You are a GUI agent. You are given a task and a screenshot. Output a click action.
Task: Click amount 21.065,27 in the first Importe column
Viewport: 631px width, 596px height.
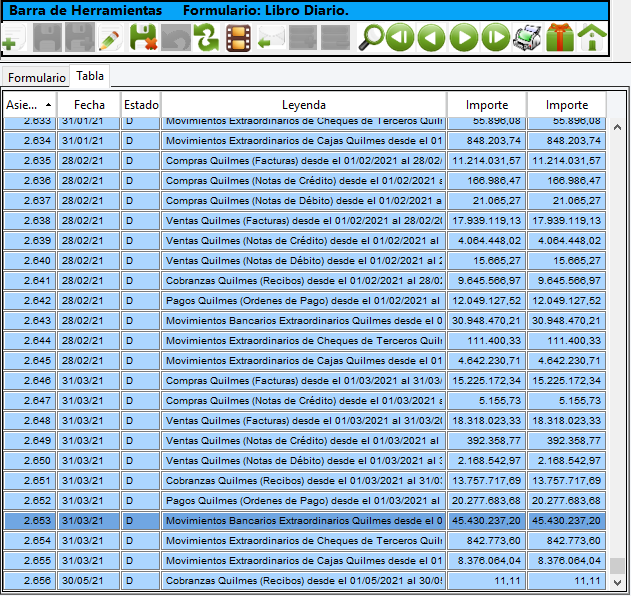[487, 200]
